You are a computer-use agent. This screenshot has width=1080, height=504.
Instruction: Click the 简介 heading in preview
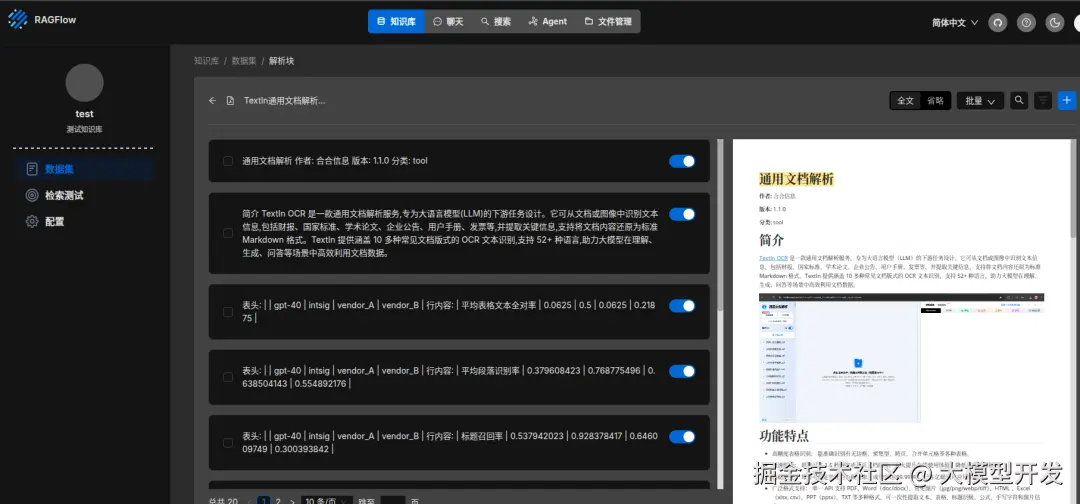[771, 241]
